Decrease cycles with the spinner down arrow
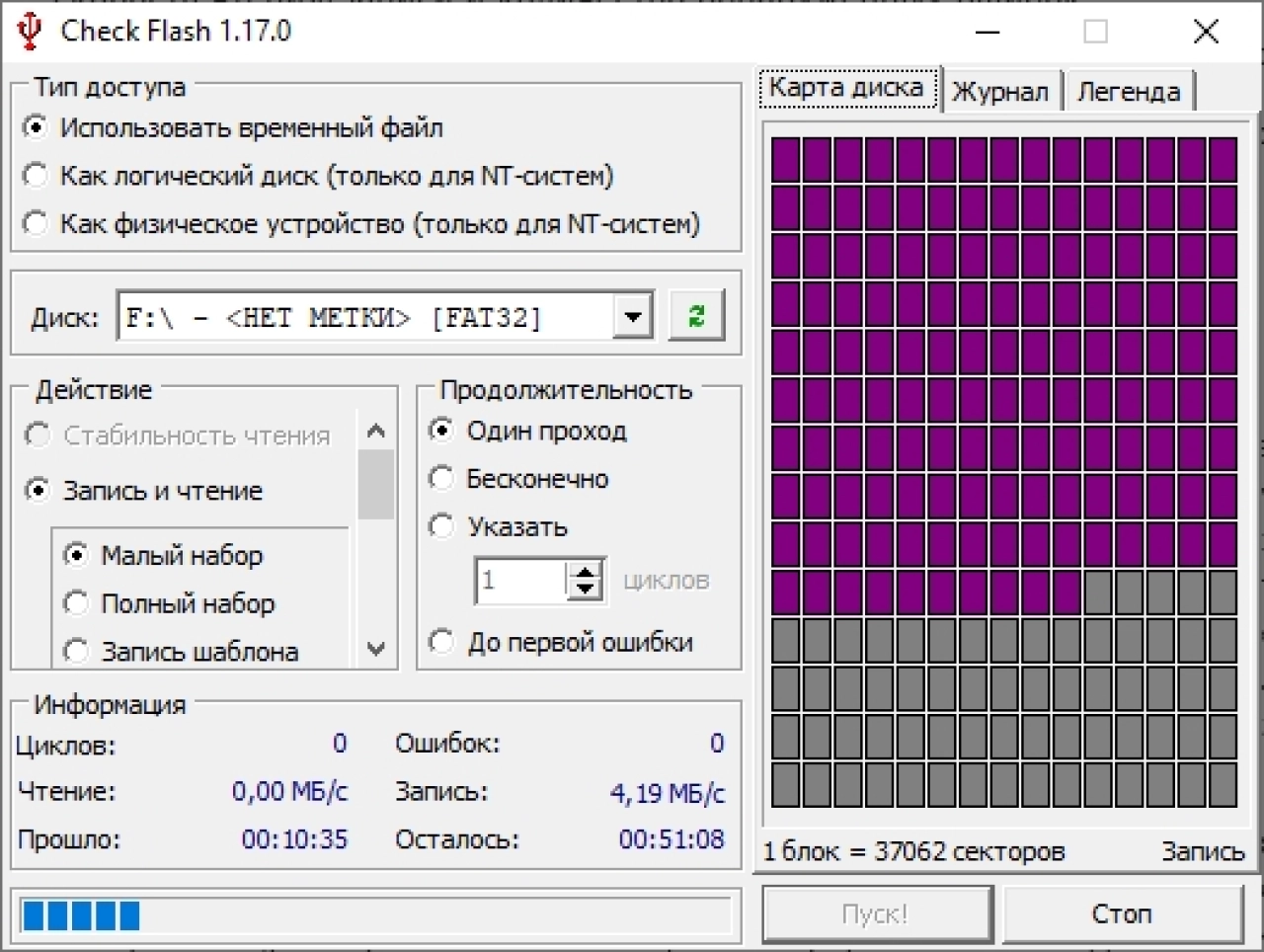Viewport: 1264px width, 952px height. click(x=586, y=590)
